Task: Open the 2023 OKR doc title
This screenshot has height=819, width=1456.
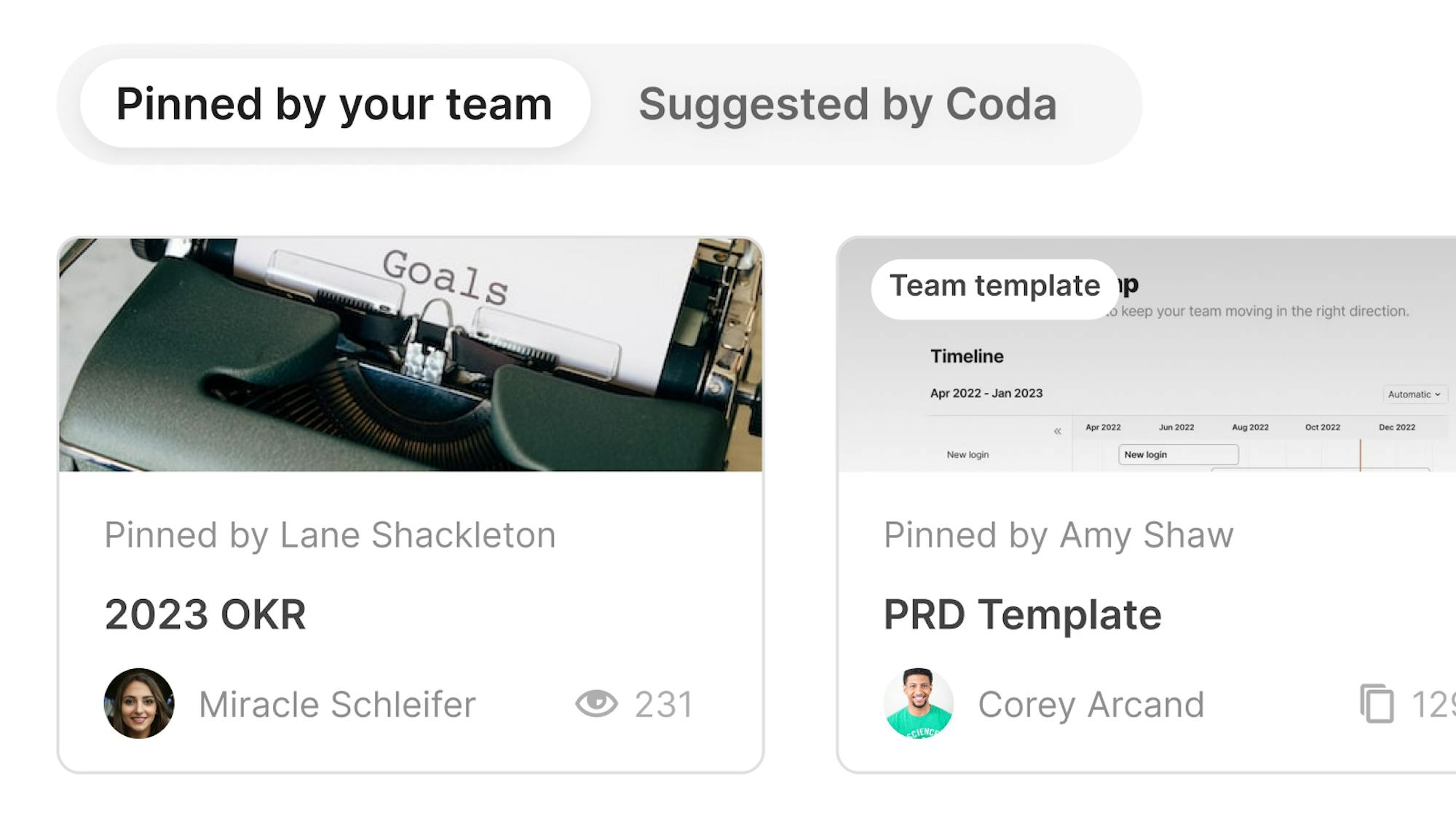Action: click(x=205, y=614)
